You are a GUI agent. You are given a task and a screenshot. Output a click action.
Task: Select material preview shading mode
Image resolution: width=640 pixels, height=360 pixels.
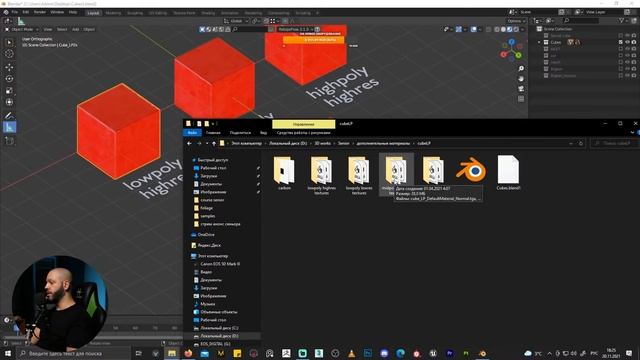pyautogui.click(x=509, y=29)
